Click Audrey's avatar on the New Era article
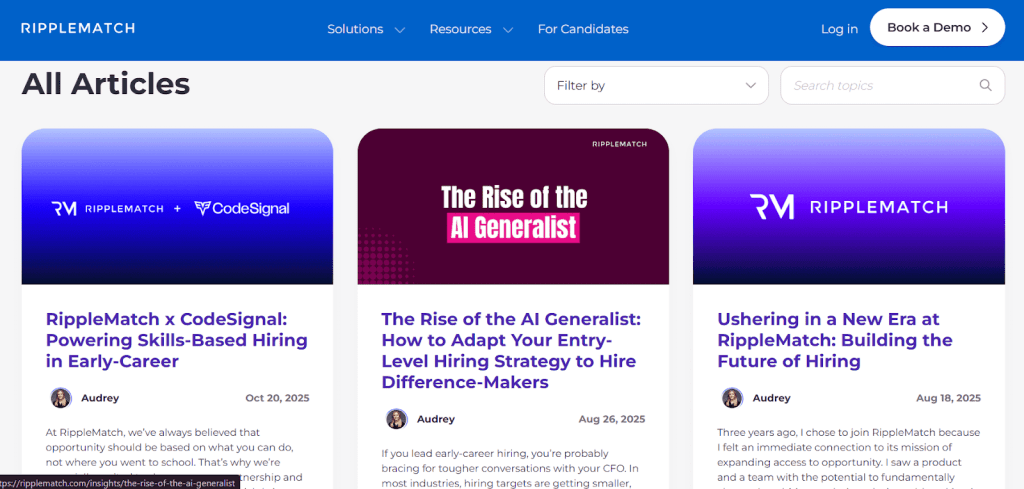 [x=733, y=398]
